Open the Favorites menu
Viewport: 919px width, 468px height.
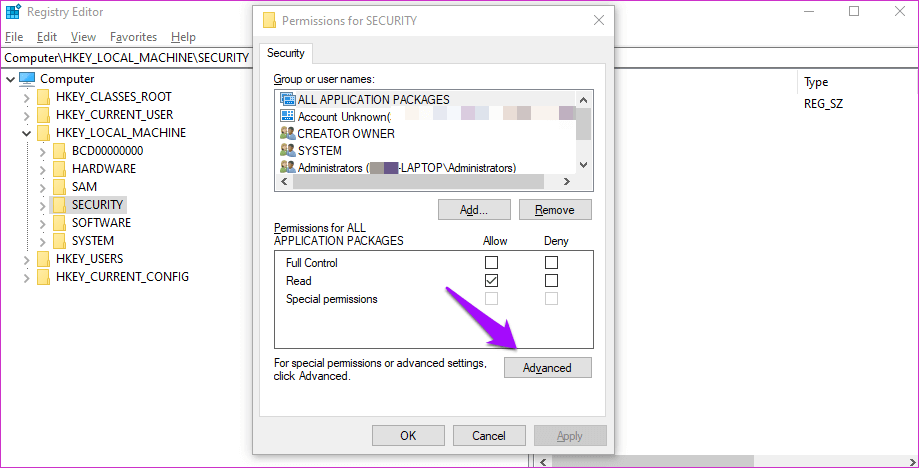pos(133,37)
